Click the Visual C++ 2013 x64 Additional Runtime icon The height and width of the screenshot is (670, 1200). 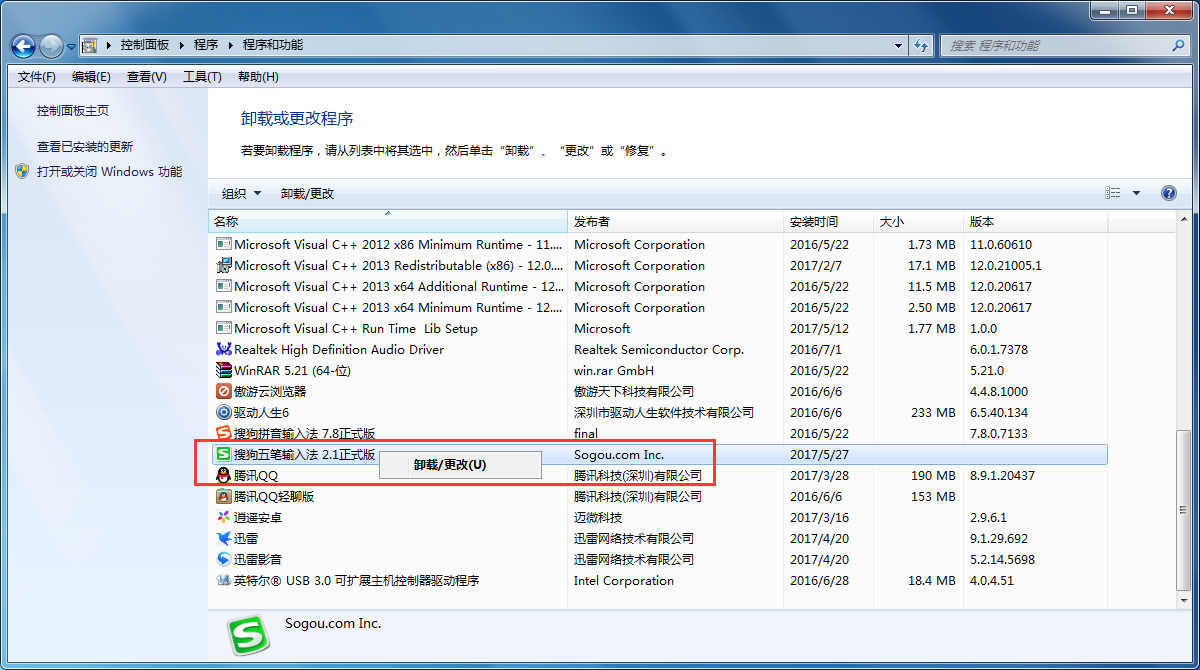224,286
